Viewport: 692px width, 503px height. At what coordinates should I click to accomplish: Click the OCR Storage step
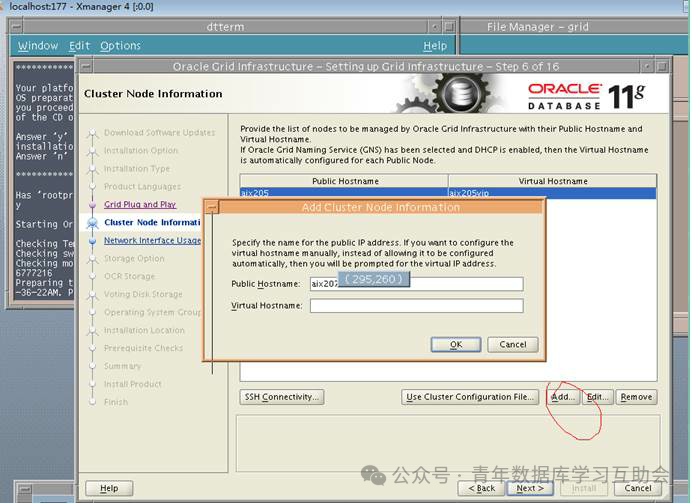[129, 277]
